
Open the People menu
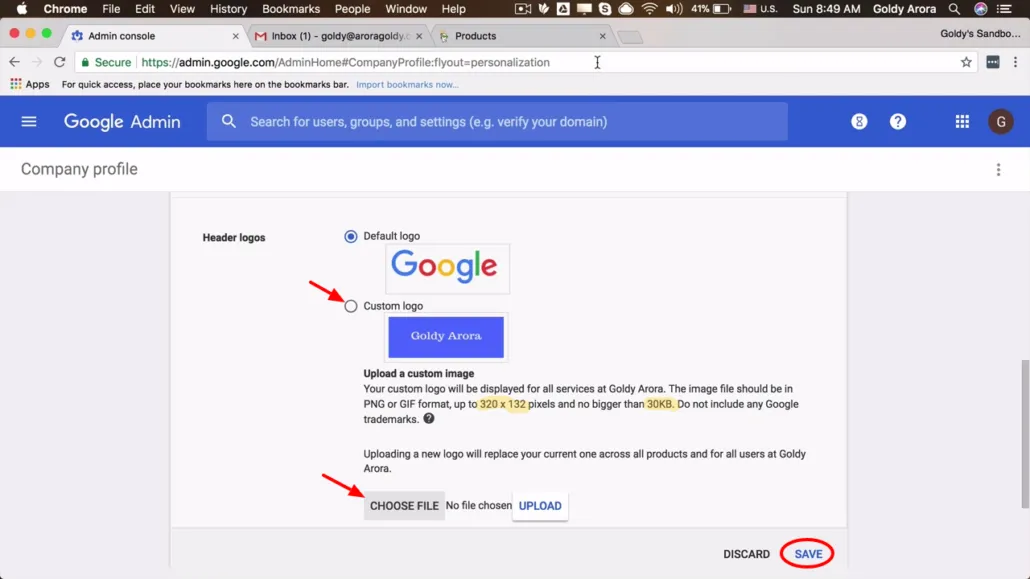click(352, 9)
